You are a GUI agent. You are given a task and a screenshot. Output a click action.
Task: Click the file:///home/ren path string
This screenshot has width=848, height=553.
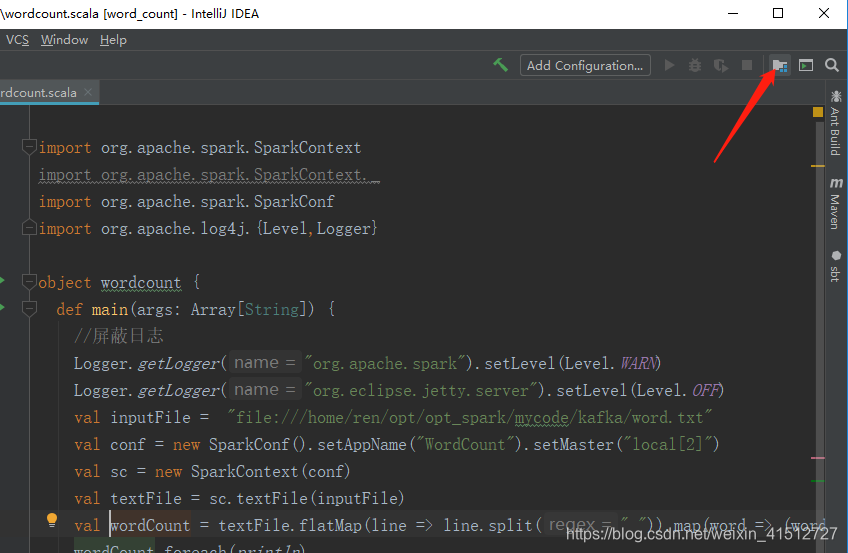469,417
